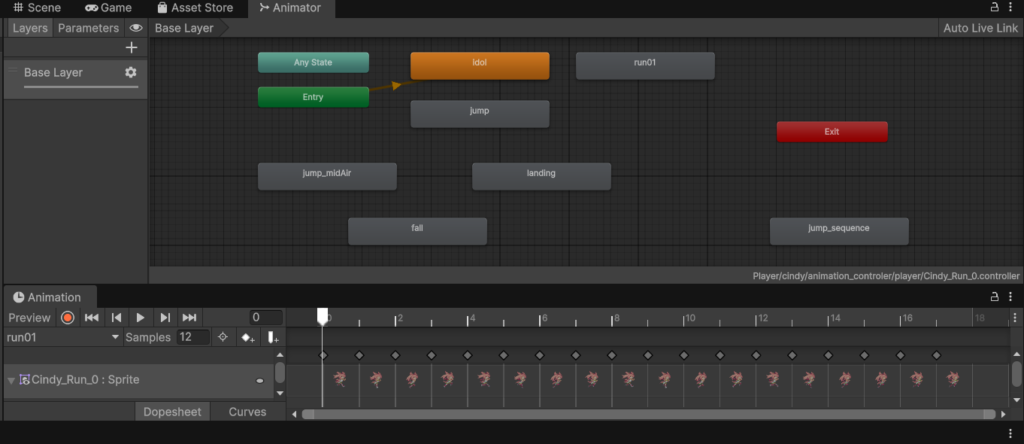Toggle the Animator side panel eye icon
The width and height of the screenshot is (1024, 444).
136,28
